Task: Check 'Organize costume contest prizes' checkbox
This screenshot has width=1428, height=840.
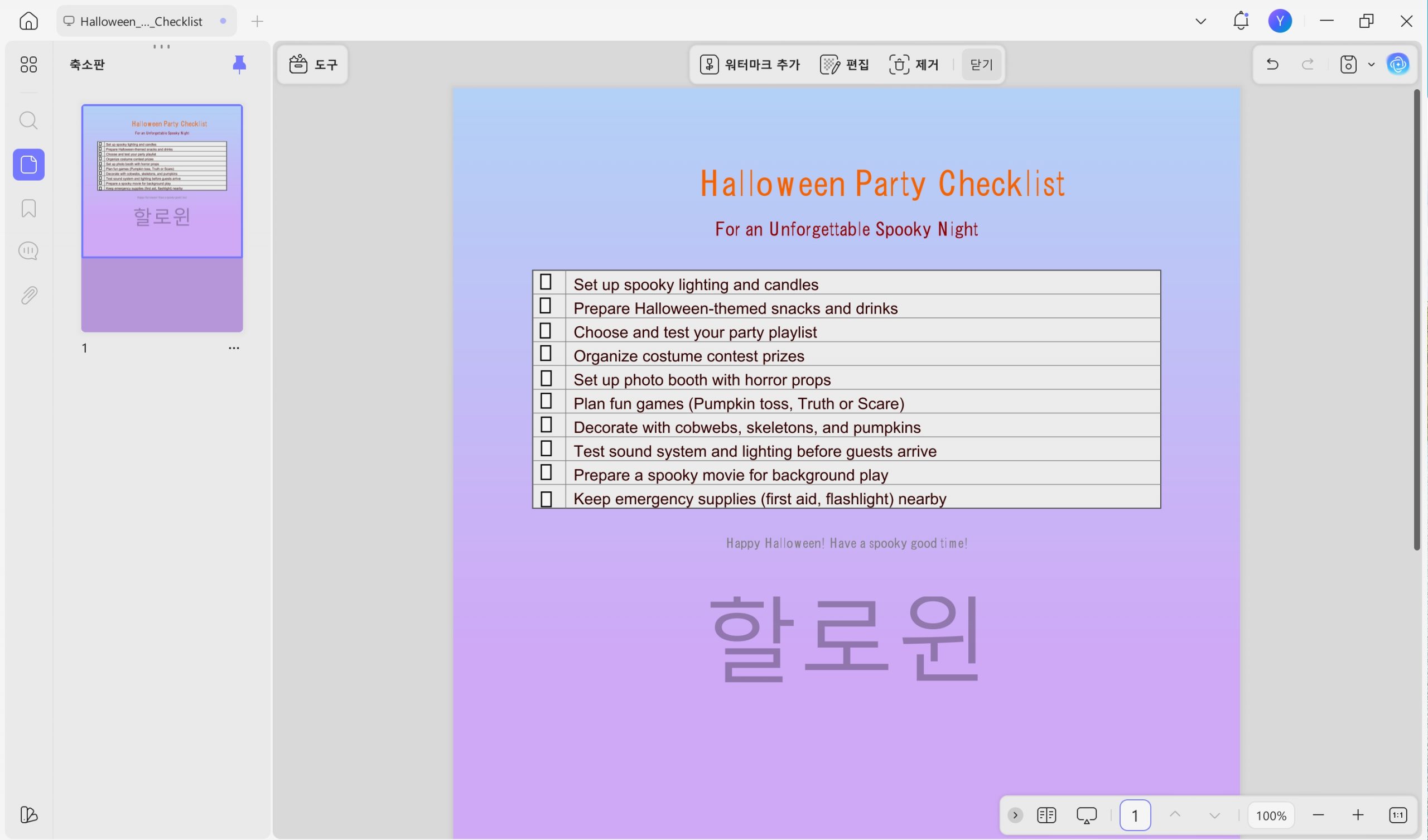Action: (x=546, y=354)
